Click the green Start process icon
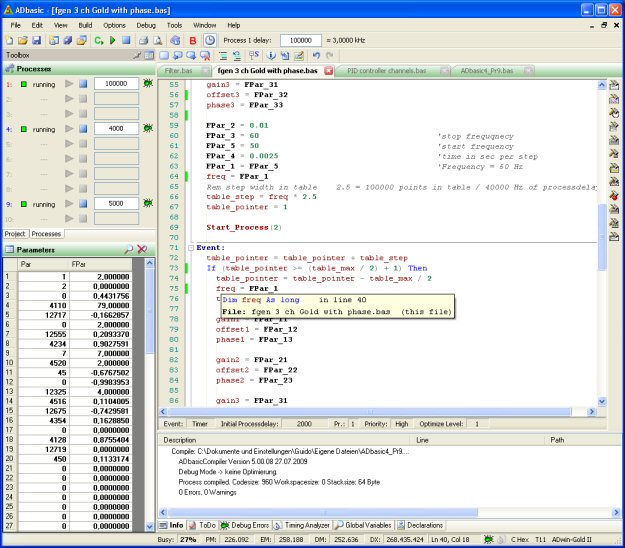The image size is (625, 548). (x=111, y=40)
